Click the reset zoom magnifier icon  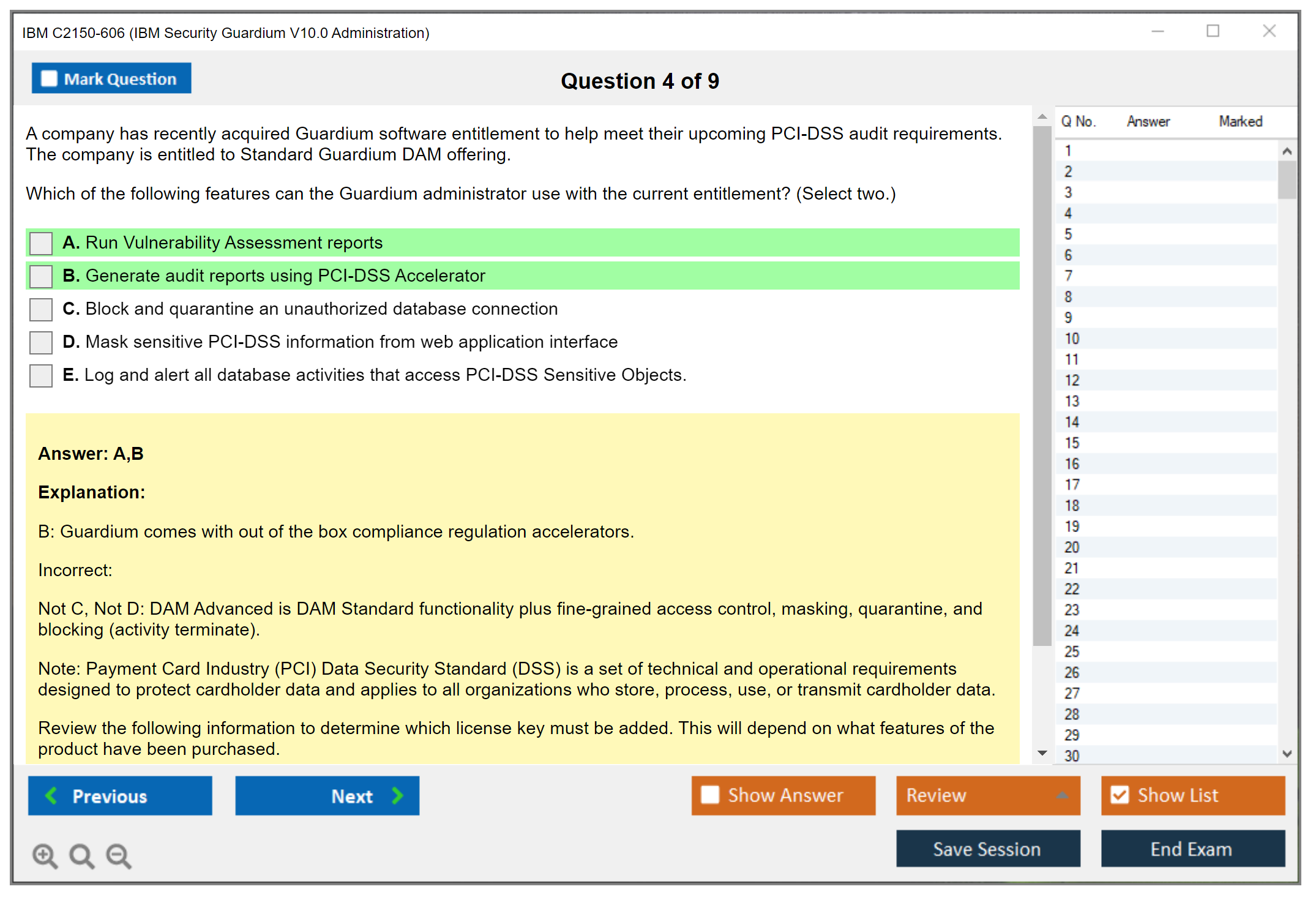pos(81,855)
